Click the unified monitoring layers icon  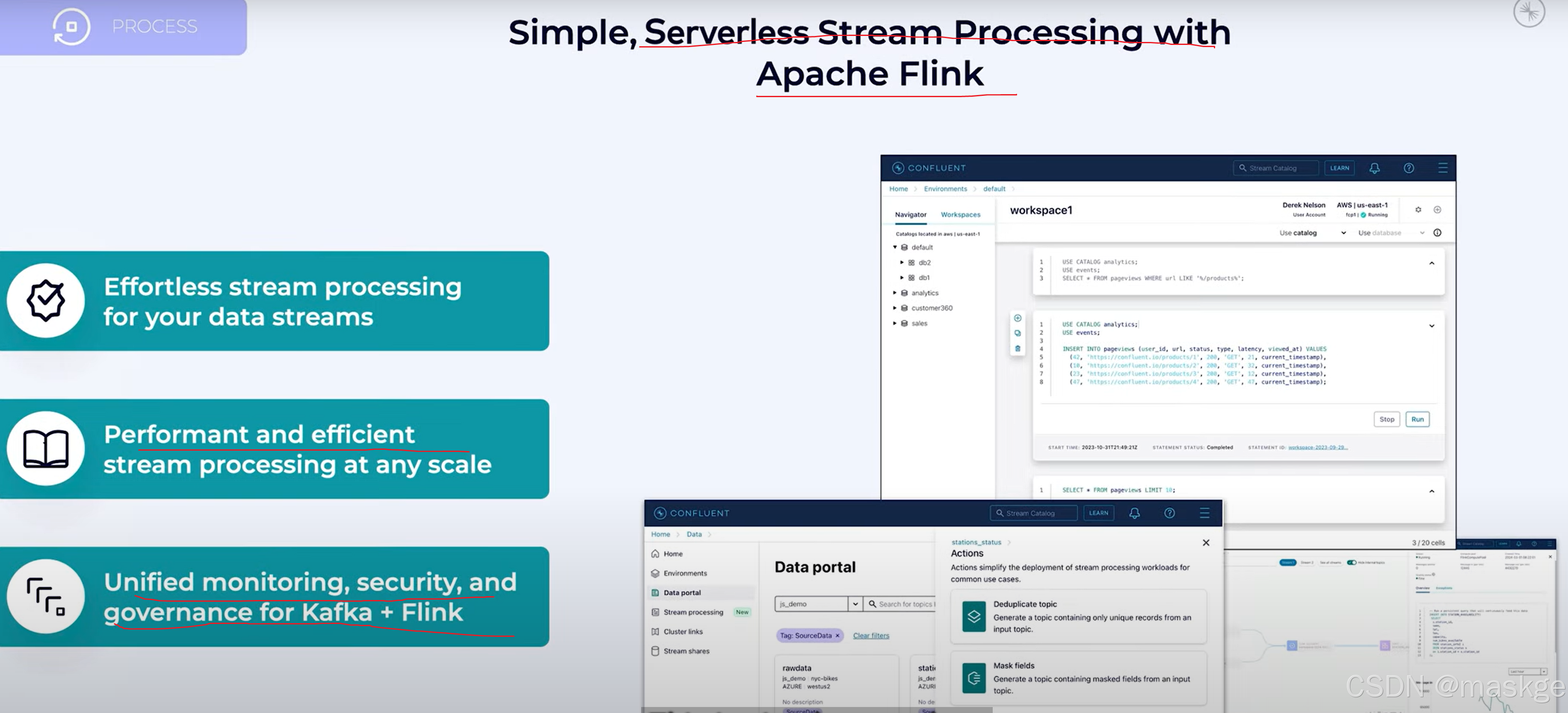46,596
